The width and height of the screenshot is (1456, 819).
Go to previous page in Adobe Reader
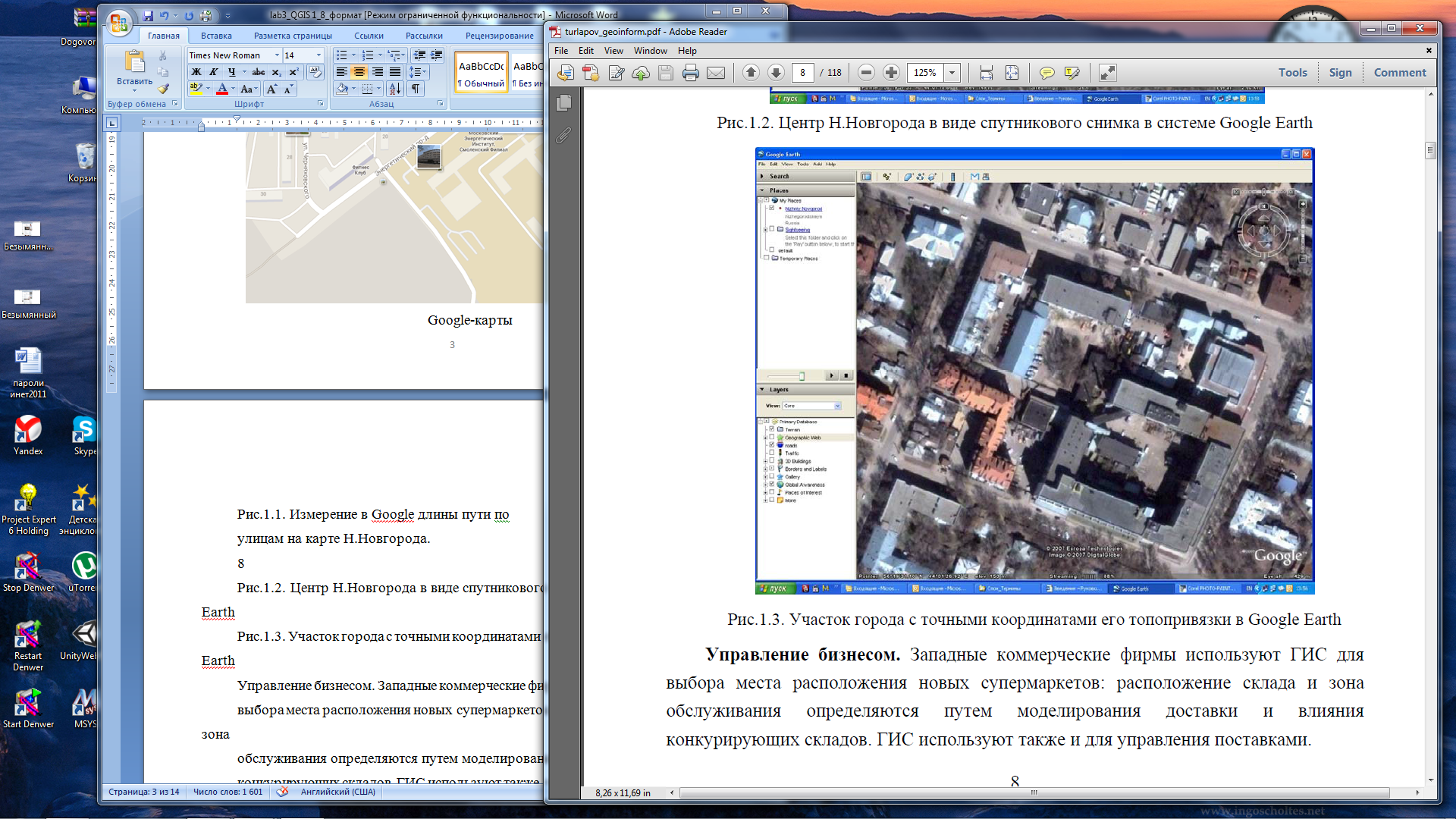[x=751, y=73]
